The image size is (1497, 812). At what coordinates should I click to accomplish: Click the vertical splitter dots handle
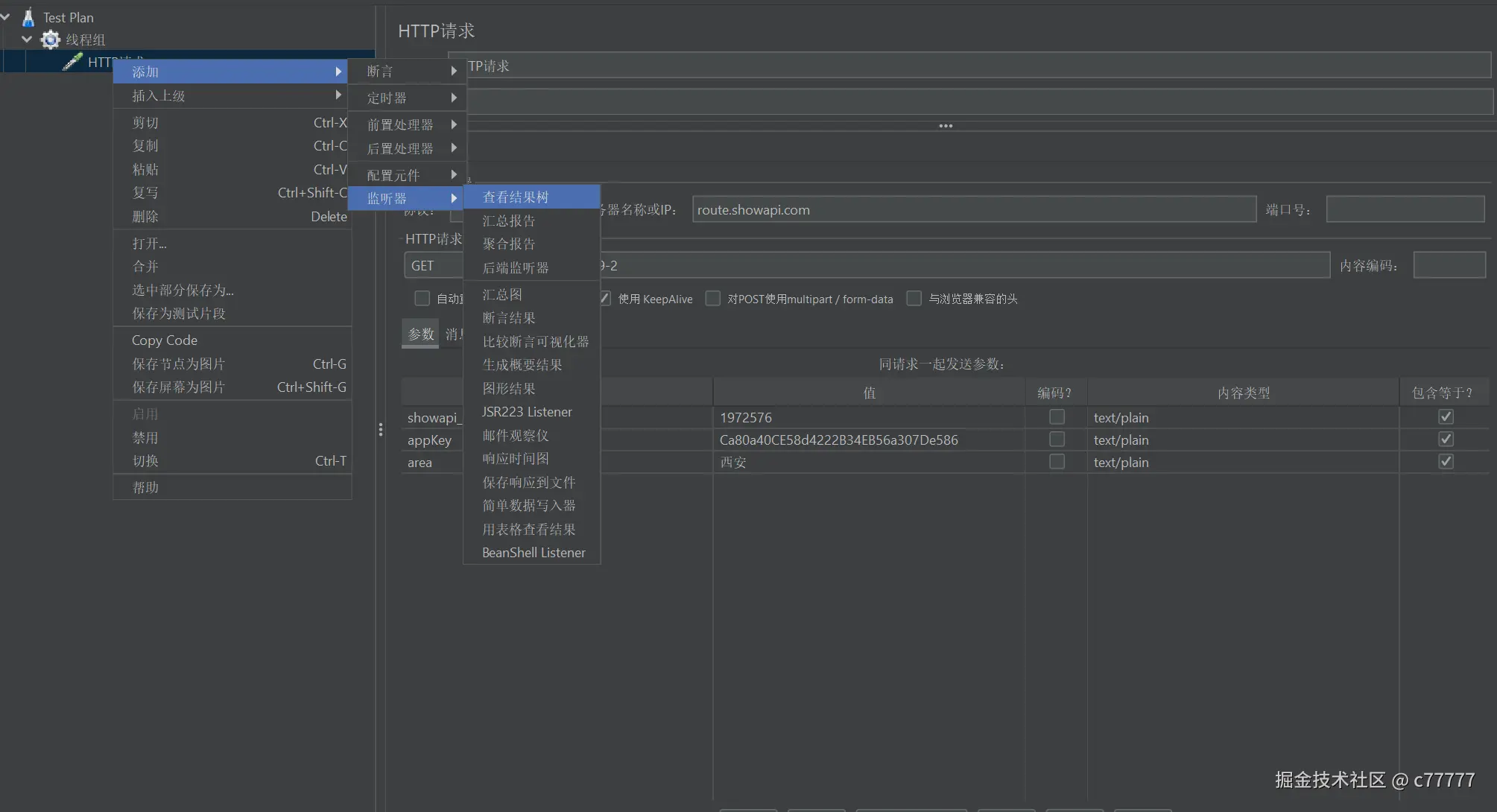click(x=380, y=430)
